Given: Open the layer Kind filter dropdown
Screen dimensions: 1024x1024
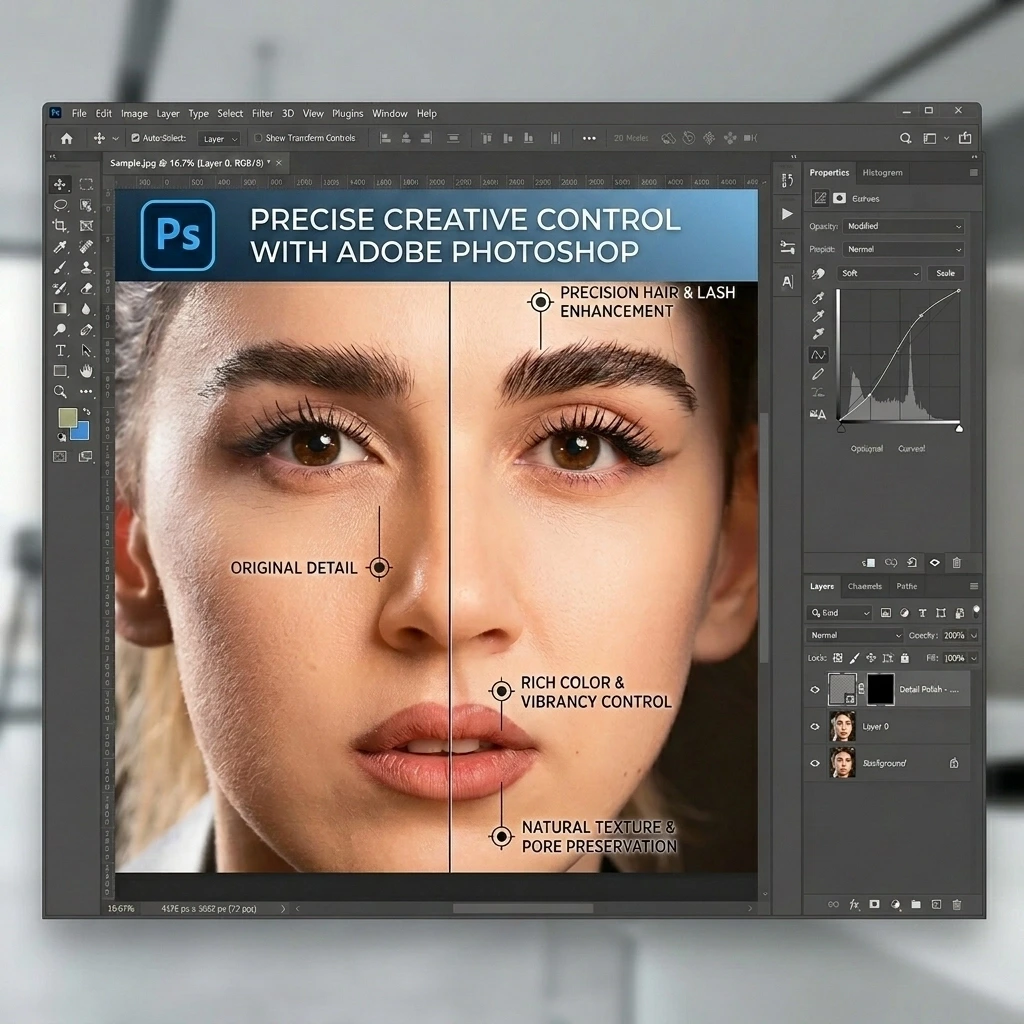Looking at the screenshot, I should pyautogui.click(x=840, y=613).
